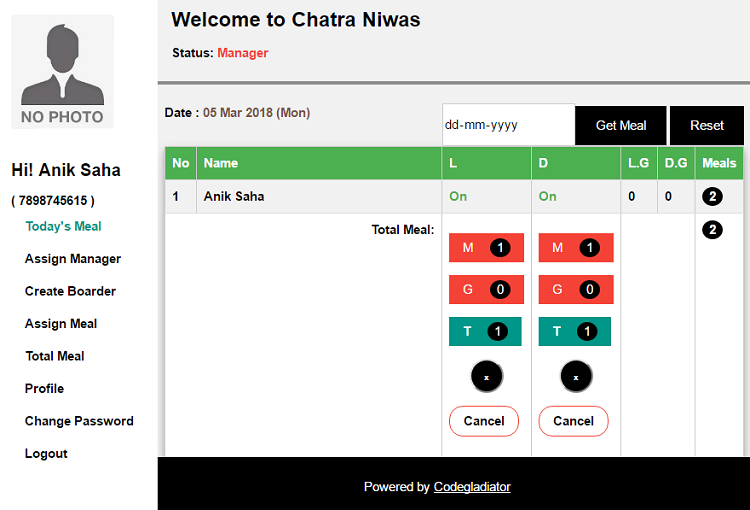Toggle Anik Saha's dinner On status

(548, 197)
